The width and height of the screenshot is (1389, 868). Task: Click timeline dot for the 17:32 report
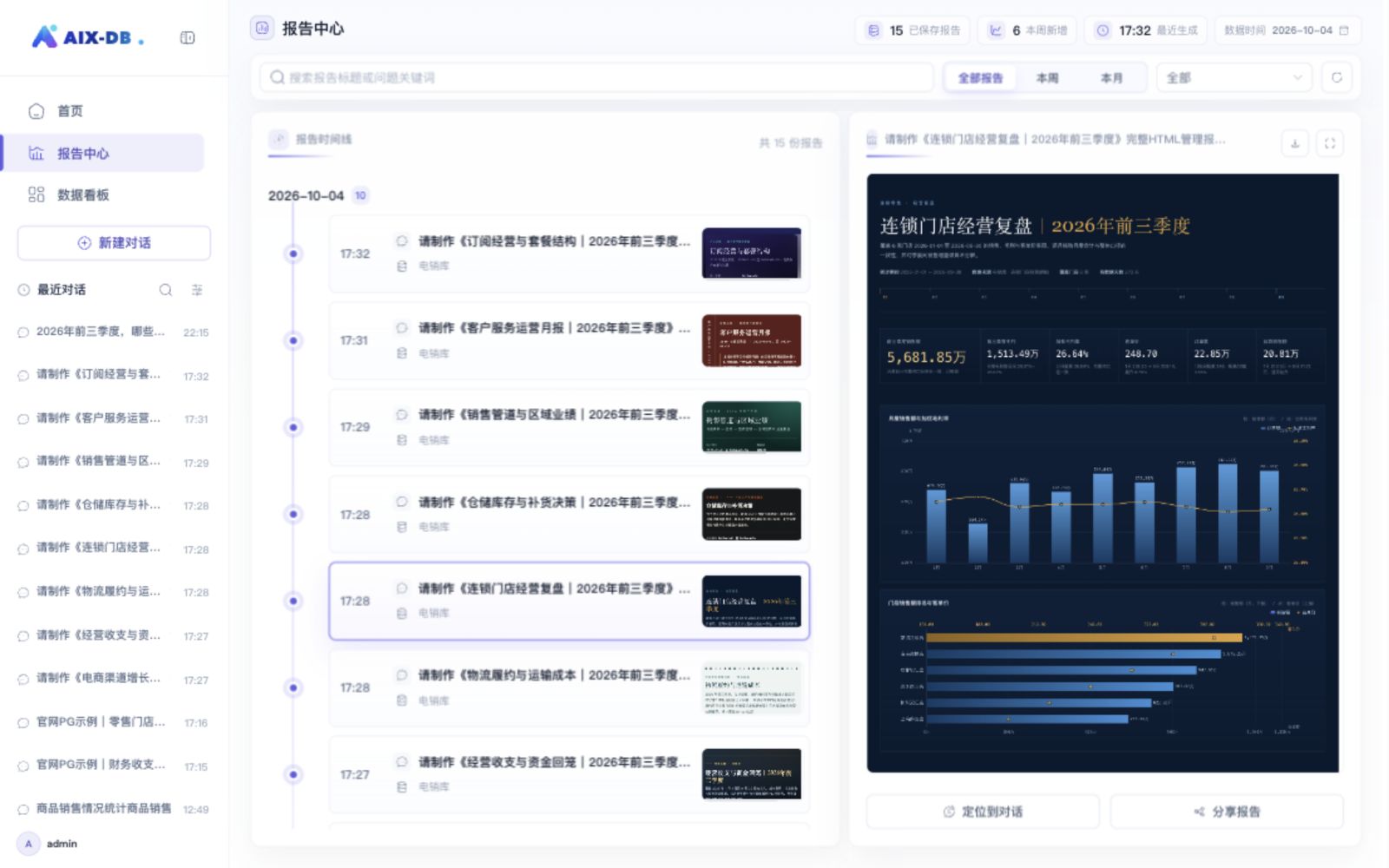pos(293,253)
